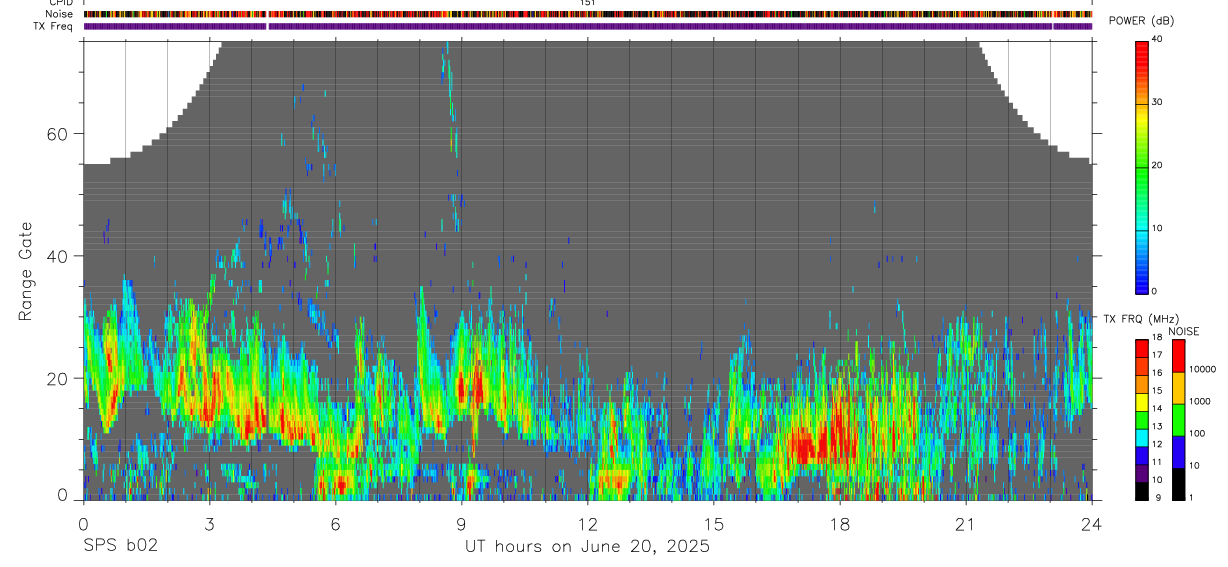
Task: Click the TX FRQ (MHz) color scale
Action: 1142,420
